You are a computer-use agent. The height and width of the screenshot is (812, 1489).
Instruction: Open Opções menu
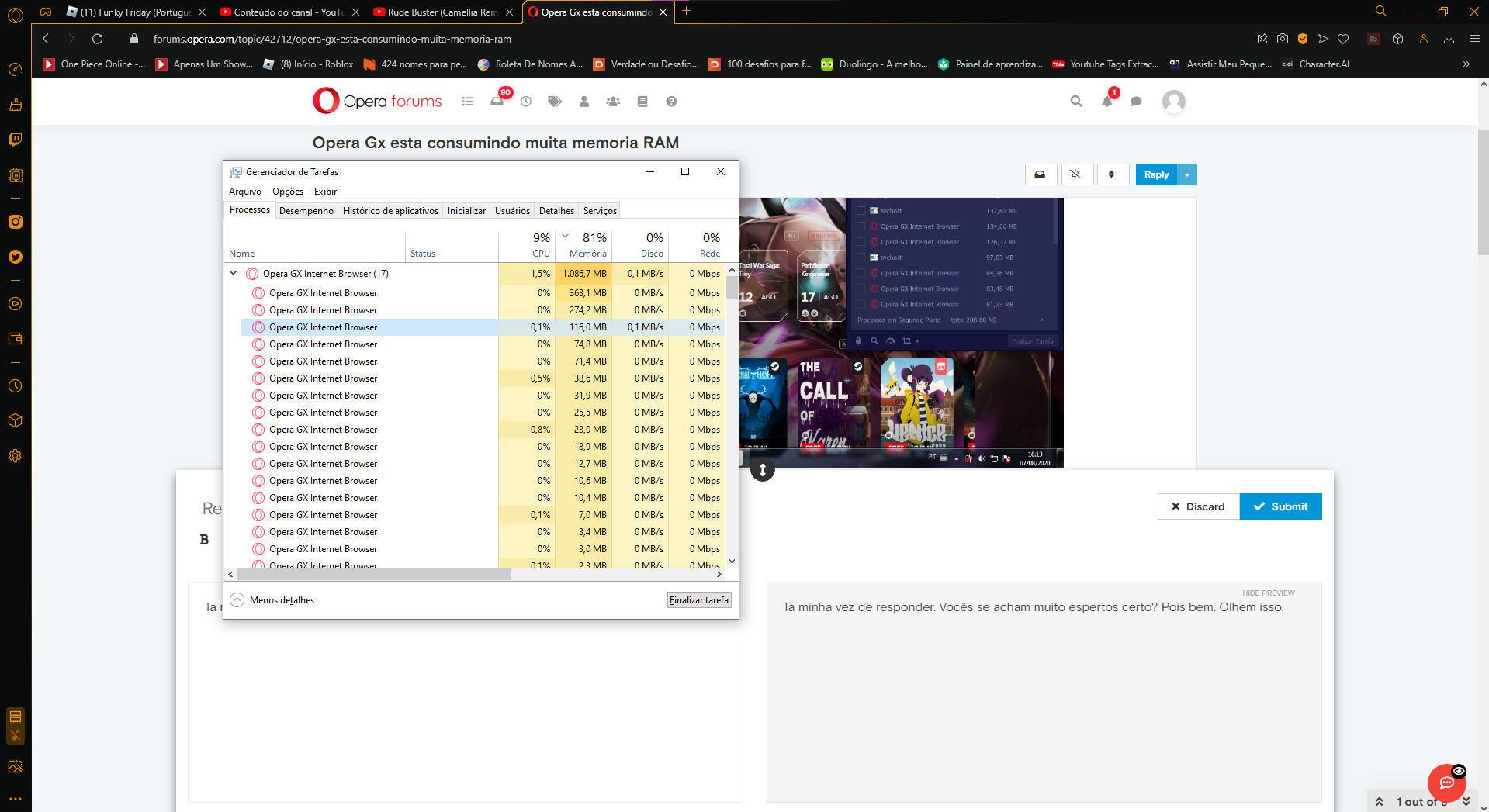tap(288, 192)
